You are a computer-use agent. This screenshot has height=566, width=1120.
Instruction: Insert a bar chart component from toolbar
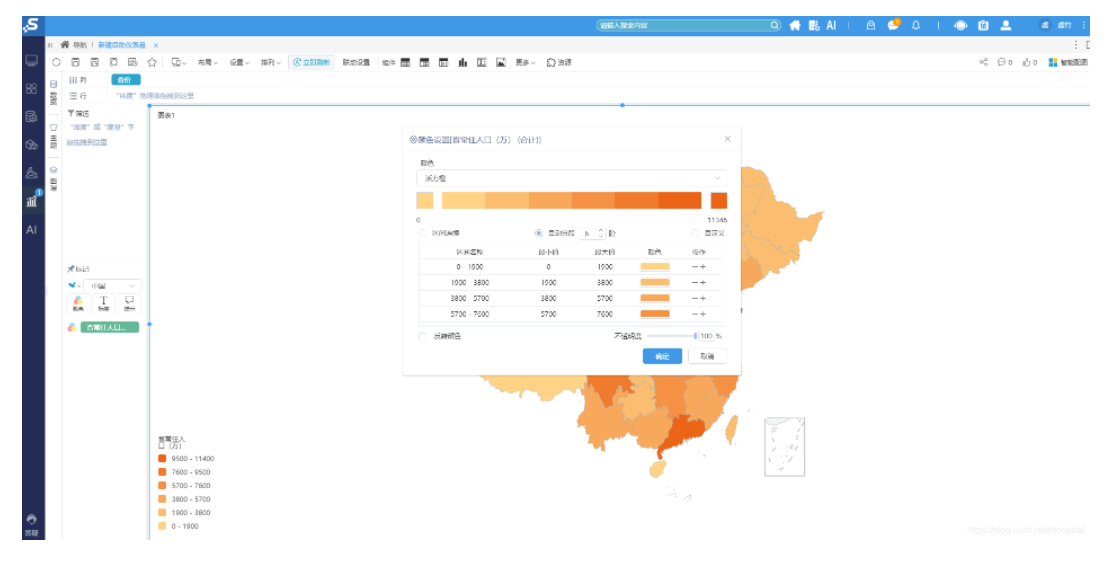pos(463,62)
